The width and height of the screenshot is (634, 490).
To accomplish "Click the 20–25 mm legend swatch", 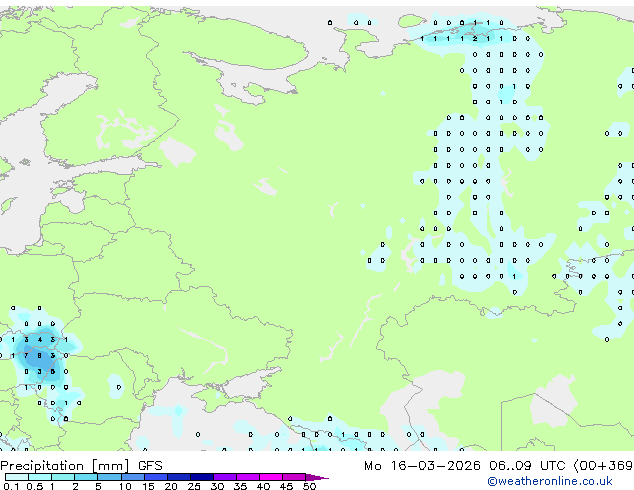I will (179, 477).
